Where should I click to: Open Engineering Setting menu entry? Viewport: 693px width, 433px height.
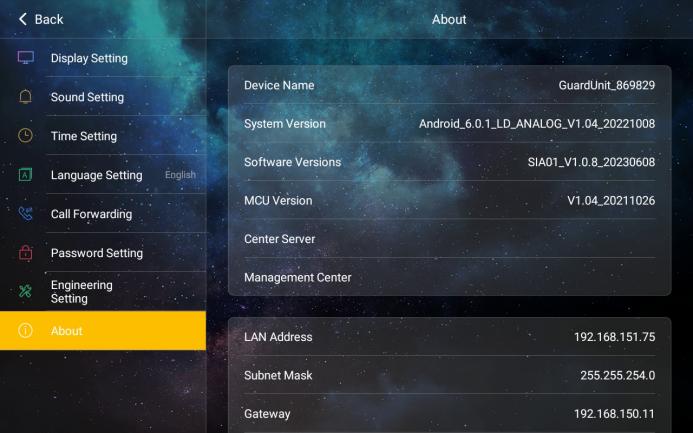[103, 292]
